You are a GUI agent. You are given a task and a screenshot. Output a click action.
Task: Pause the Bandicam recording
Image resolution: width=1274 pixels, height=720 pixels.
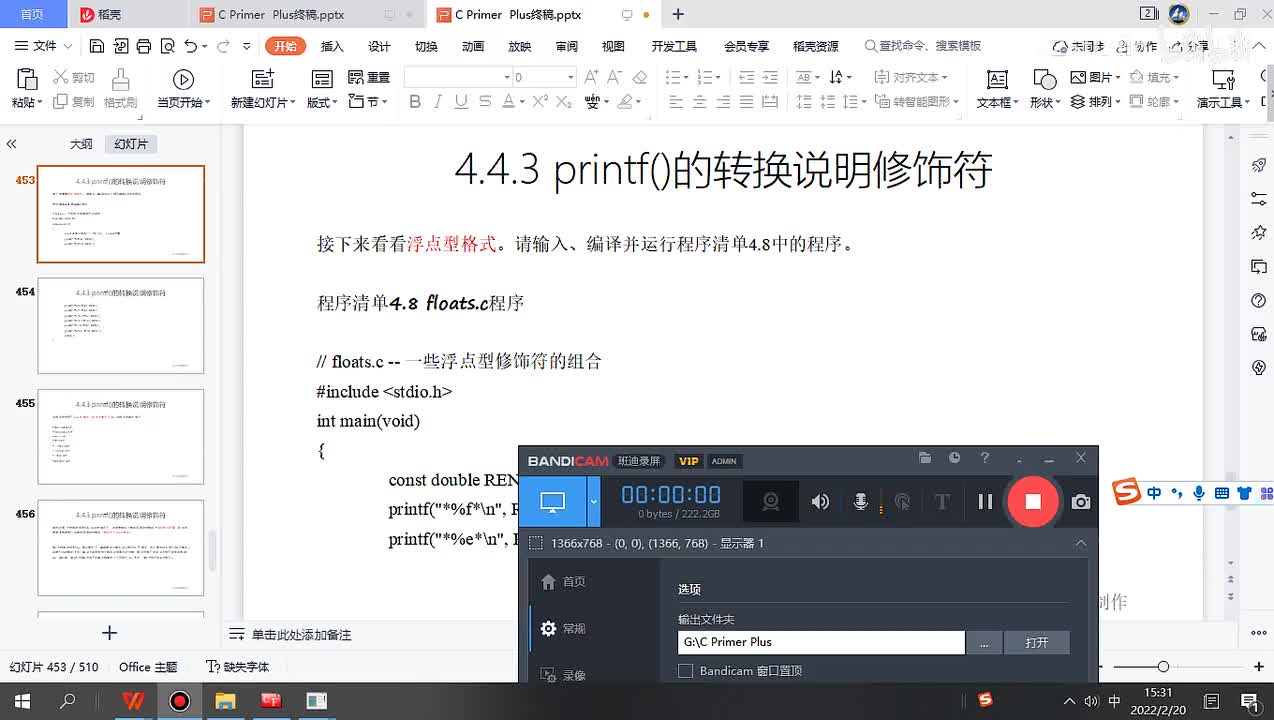tap(985, 502)
